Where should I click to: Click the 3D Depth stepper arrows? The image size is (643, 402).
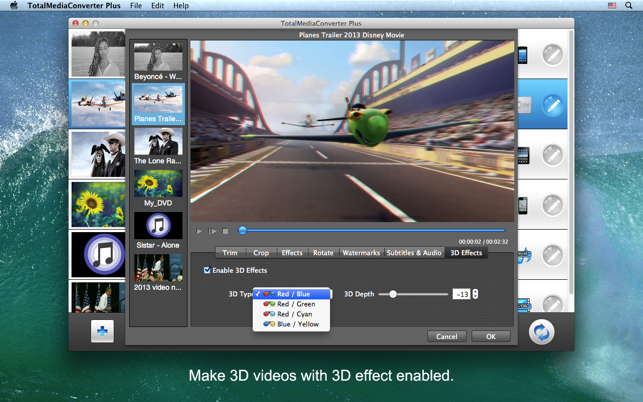(475, 294)
